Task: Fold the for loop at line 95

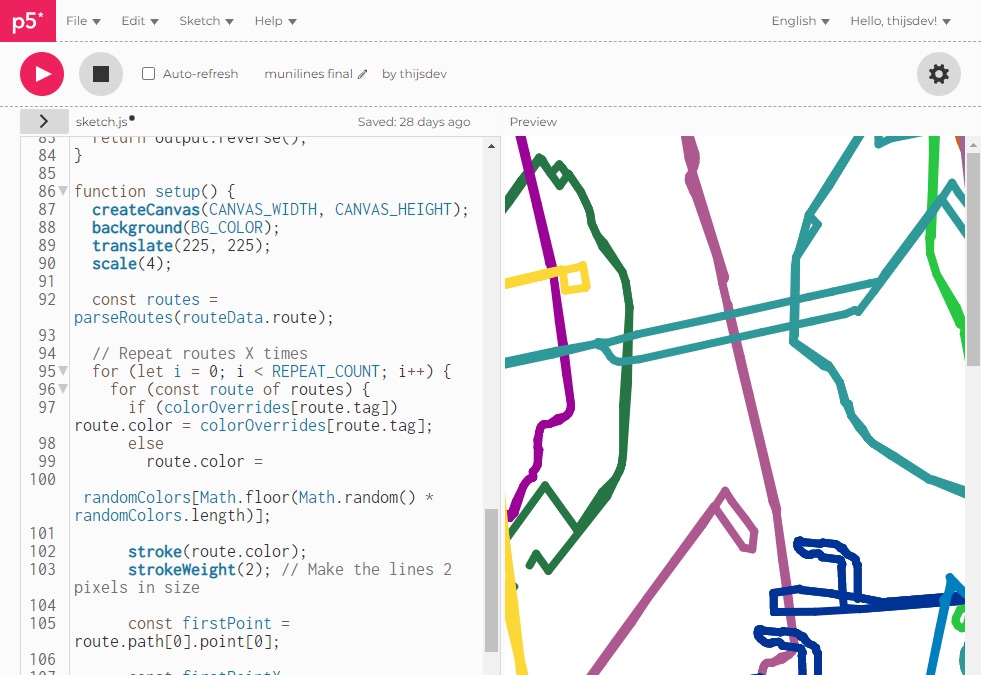Action: tap(63, 371)
